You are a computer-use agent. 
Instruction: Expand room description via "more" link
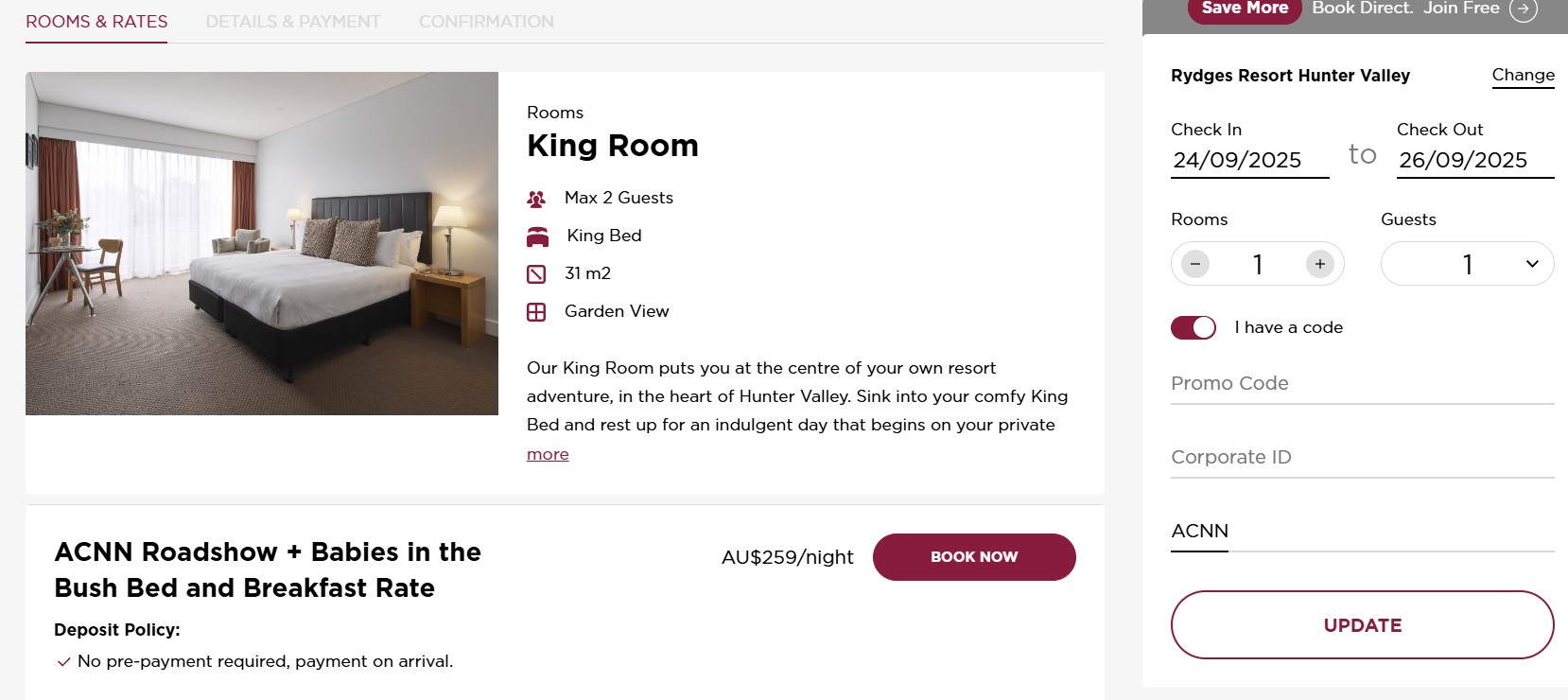click(x=548, y=454)
